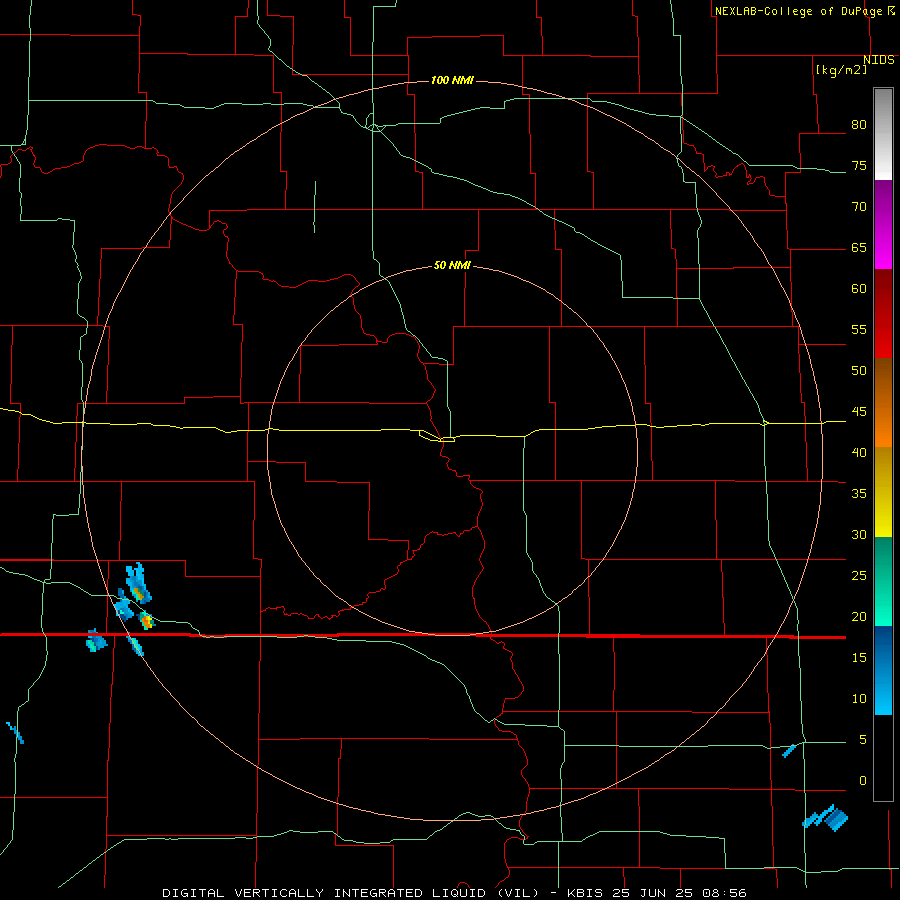Click the 60 value on the VIL scale

point(859,289)
